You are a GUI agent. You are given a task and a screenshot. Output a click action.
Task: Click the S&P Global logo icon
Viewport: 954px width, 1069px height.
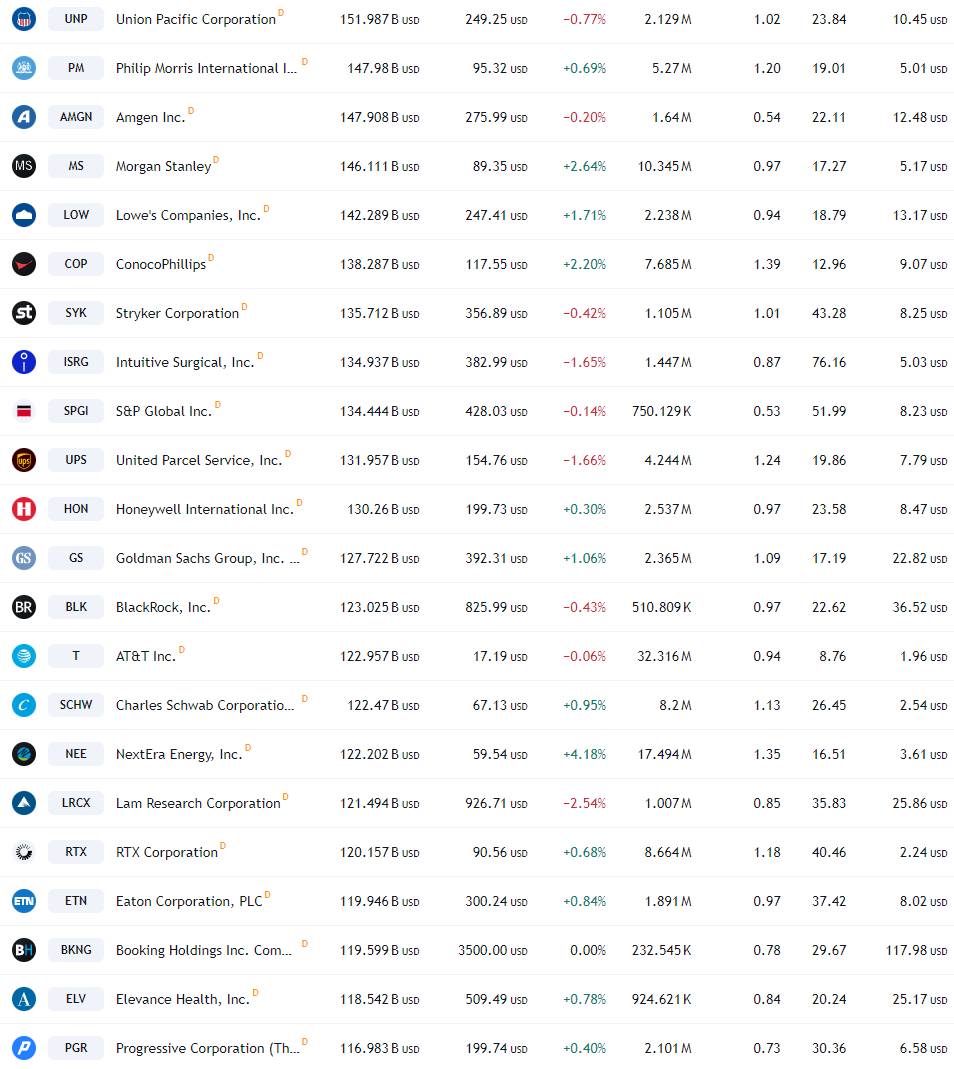[x=24, y=411]
